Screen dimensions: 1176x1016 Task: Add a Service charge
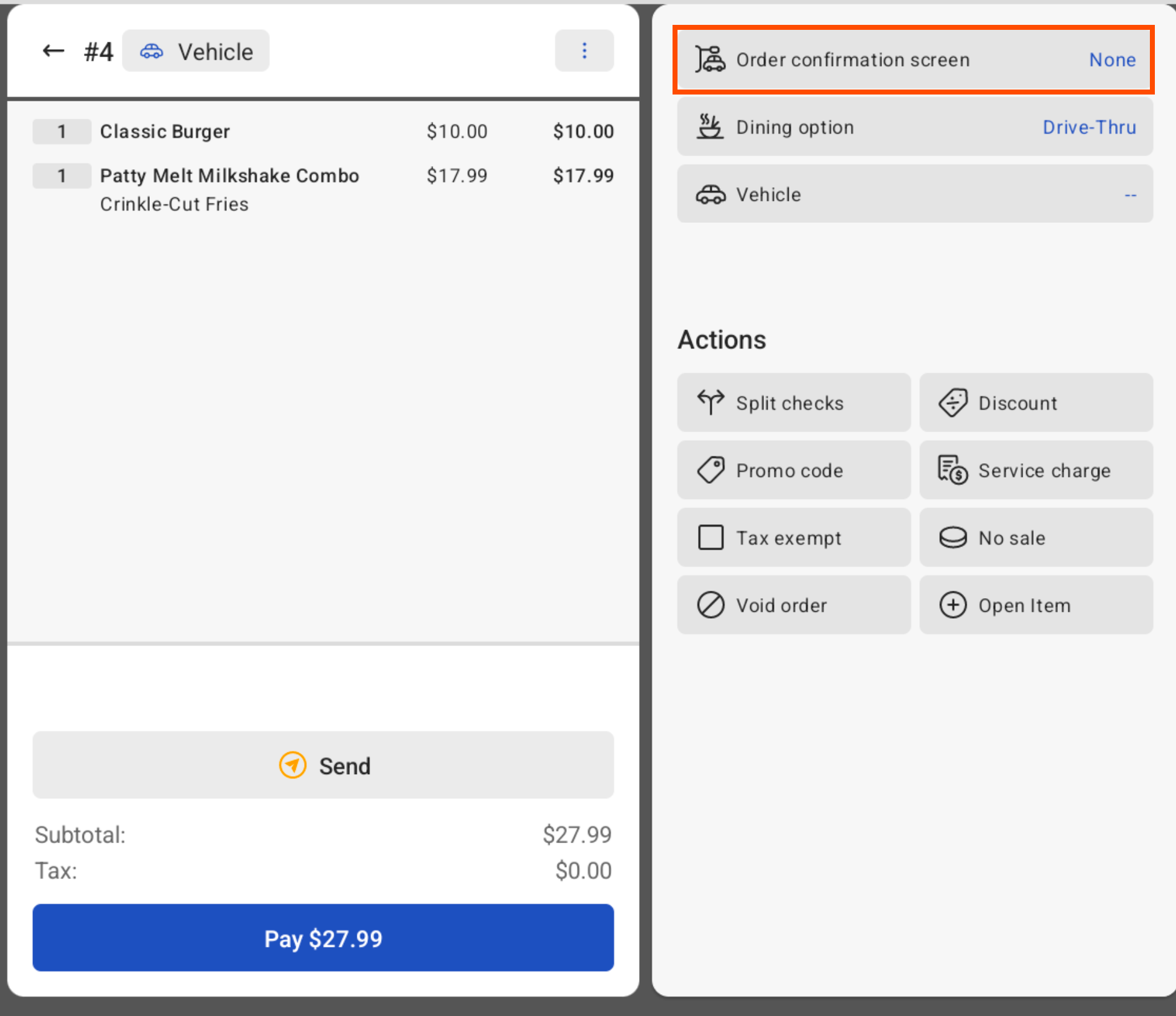tap(1036, 470)
